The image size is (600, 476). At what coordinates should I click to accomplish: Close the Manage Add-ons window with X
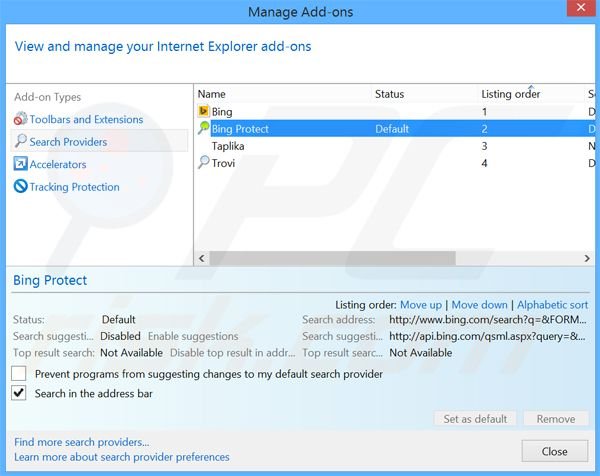tap(581, 8)
